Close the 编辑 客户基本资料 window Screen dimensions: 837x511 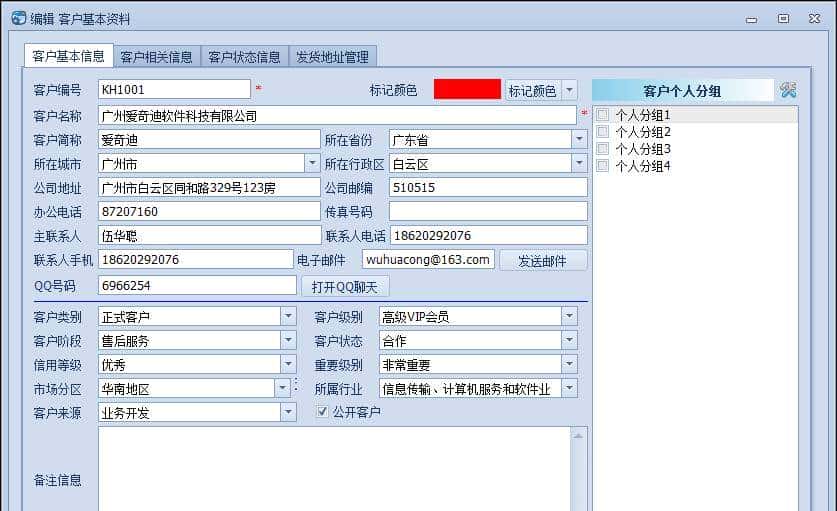point(815,18)
